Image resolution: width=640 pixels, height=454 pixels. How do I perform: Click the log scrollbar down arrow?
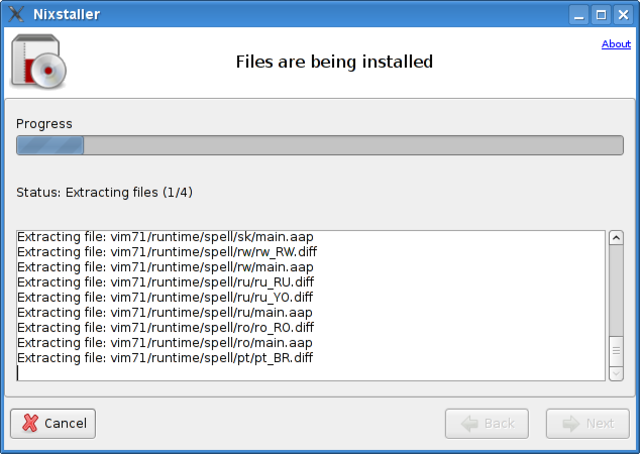[616, 373]
